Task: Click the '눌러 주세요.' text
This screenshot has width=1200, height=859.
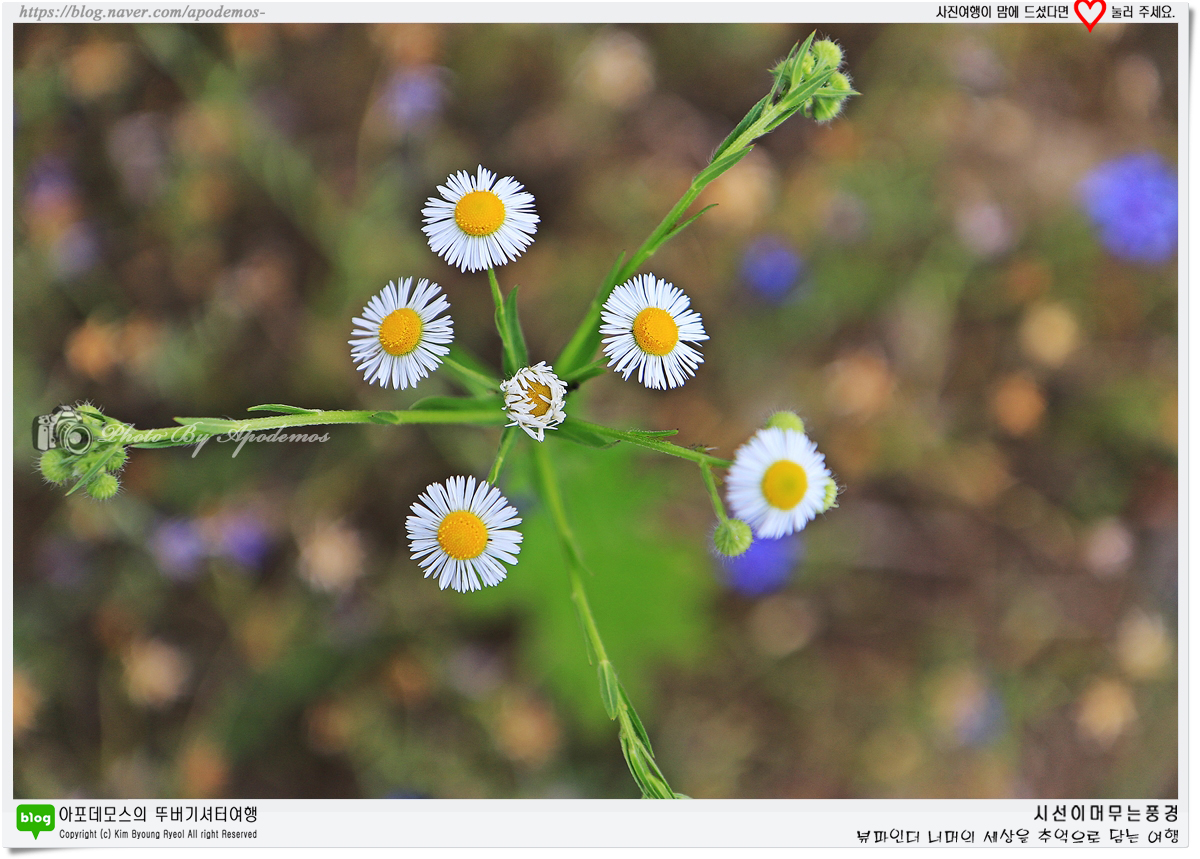Action: (1143, 12)
